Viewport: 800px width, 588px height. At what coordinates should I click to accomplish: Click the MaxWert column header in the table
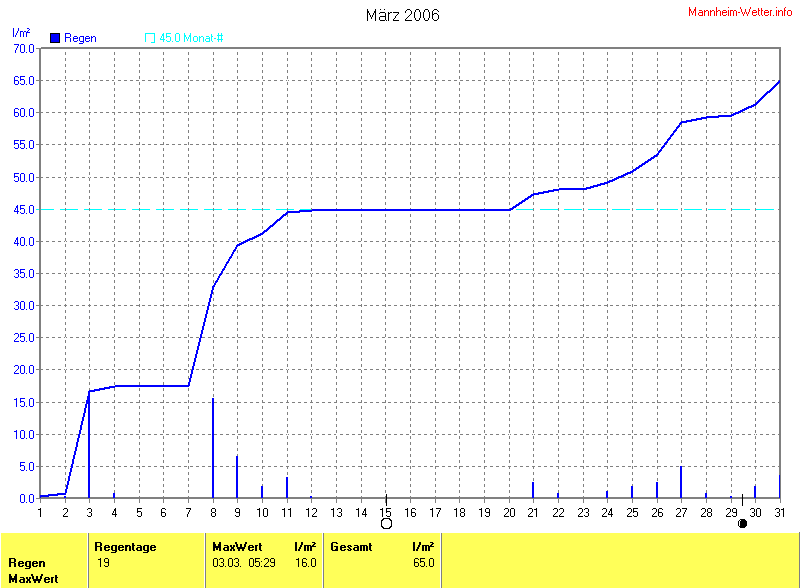(235, 547)
